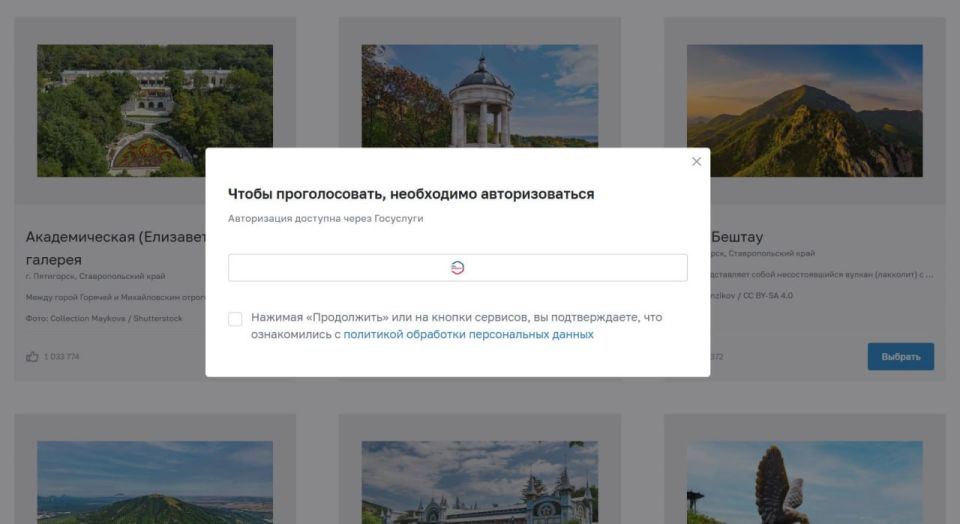Screen dimensions: 960x524
Task: Click the thumbs-up icon on Академическая галерея card
Action: pos(32,357)
